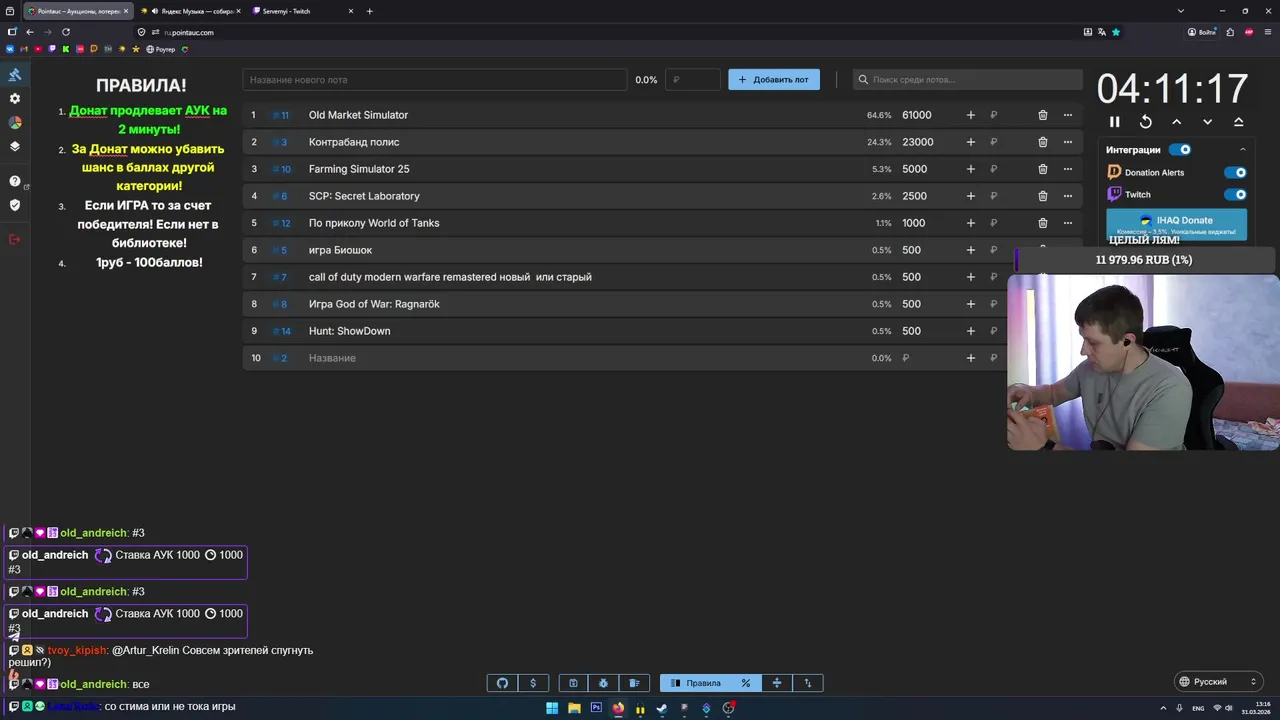Image resolution: width=1280 pixels, height=720 pixels.
Task: Open Steam from the taskbar
Action: [x=662, y=708]
